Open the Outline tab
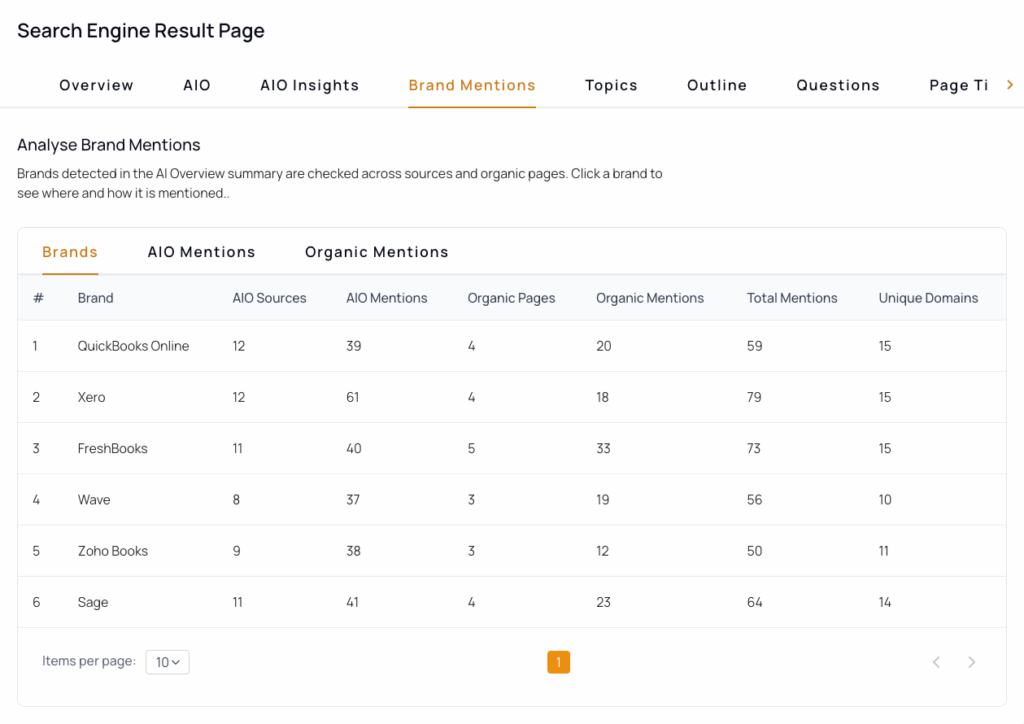 [x=716, y=86]
